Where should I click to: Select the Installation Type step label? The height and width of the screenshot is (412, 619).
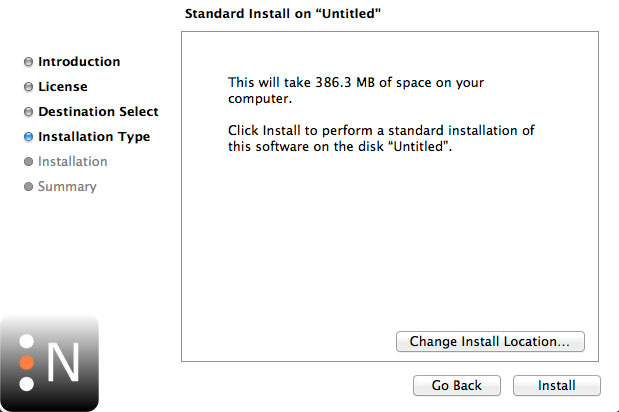pyautogui.click(x=94, y=137)
